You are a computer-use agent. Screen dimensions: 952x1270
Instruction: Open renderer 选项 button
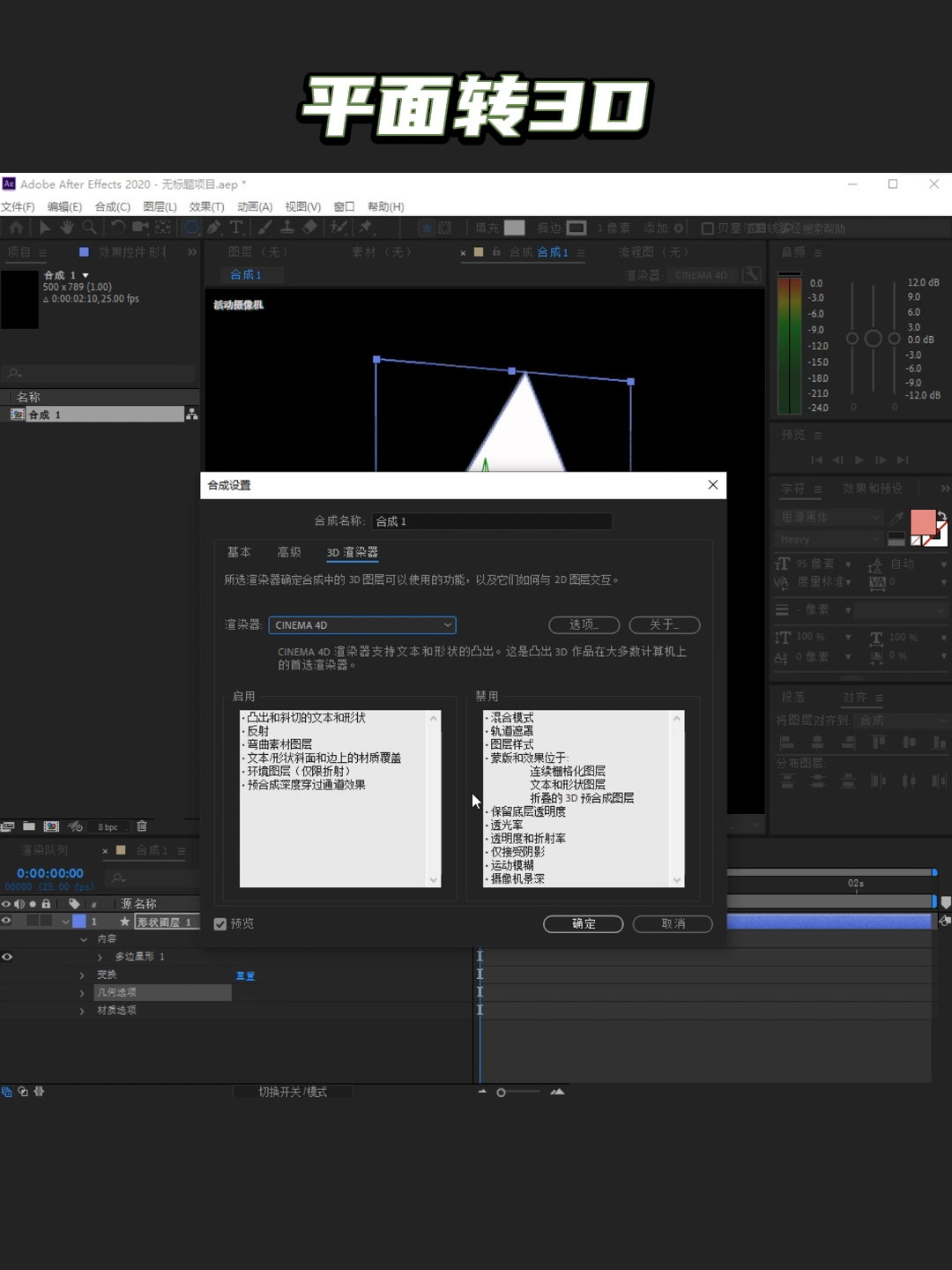584,624
